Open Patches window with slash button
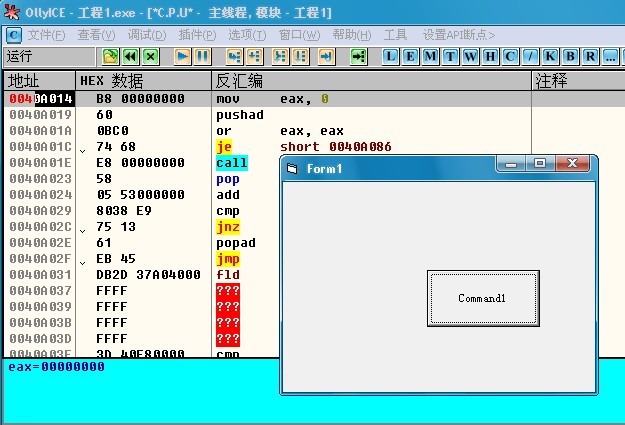Image resolution: width=625 pixels, height=425 pixels. click(530, 56)
